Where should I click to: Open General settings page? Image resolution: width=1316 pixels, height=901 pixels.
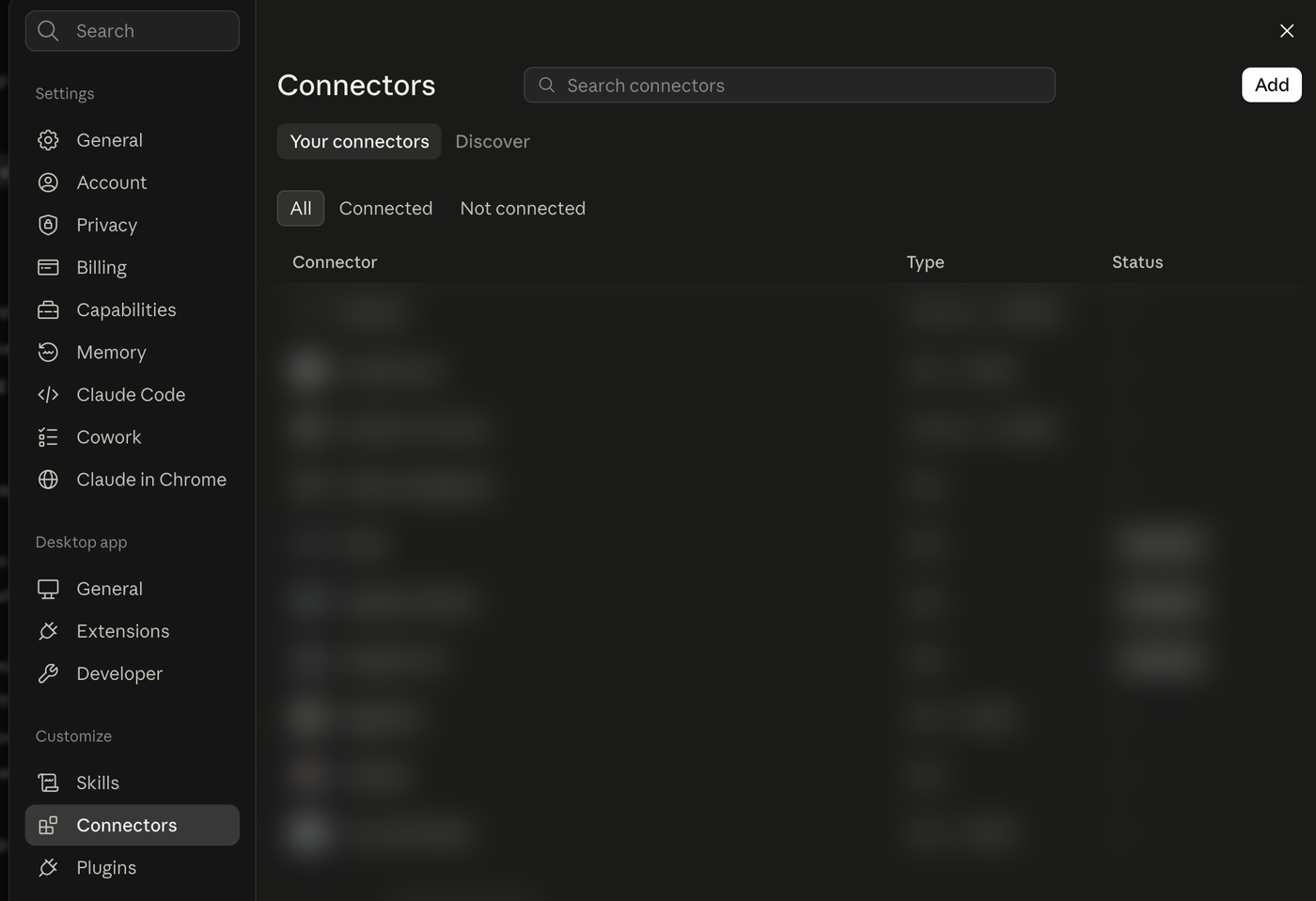tap(133, 140)
